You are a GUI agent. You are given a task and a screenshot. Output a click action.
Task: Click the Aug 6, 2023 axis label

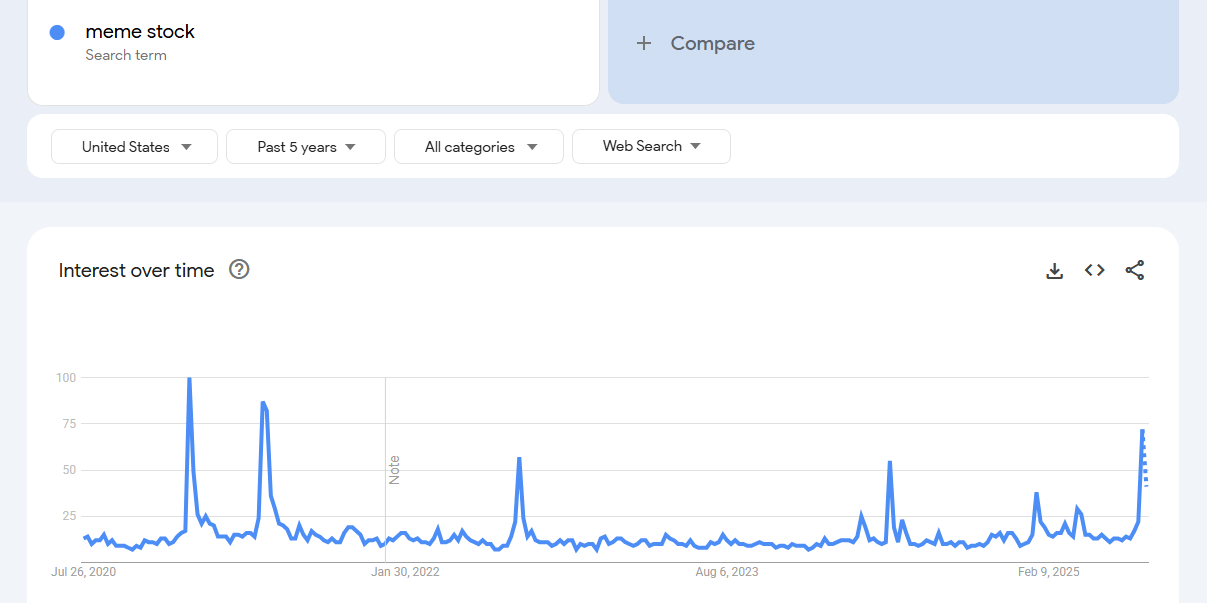(727, 572)
